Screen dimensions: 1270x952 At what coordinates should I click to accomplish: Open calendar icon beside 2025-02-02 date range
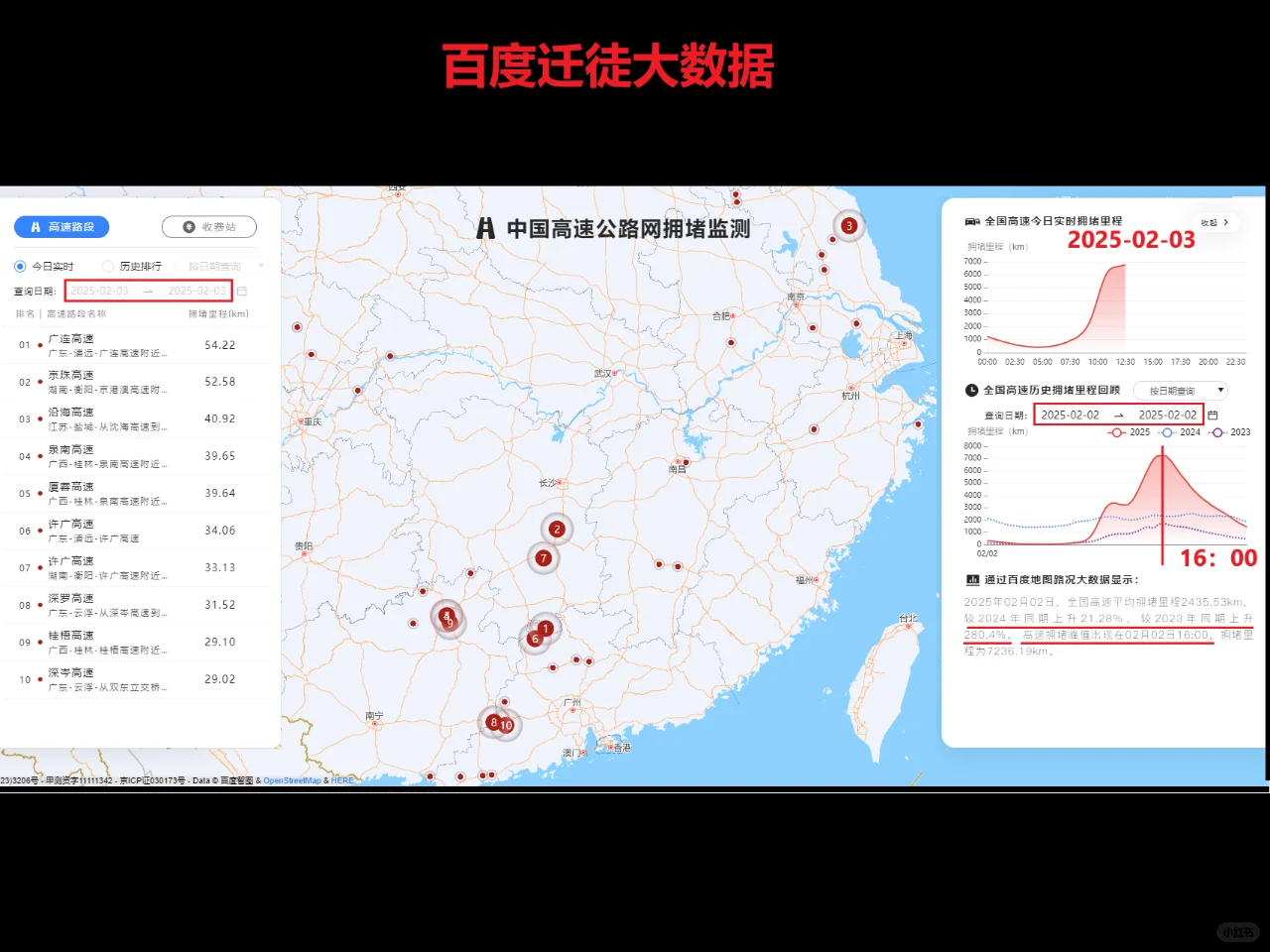point(1212,415)
